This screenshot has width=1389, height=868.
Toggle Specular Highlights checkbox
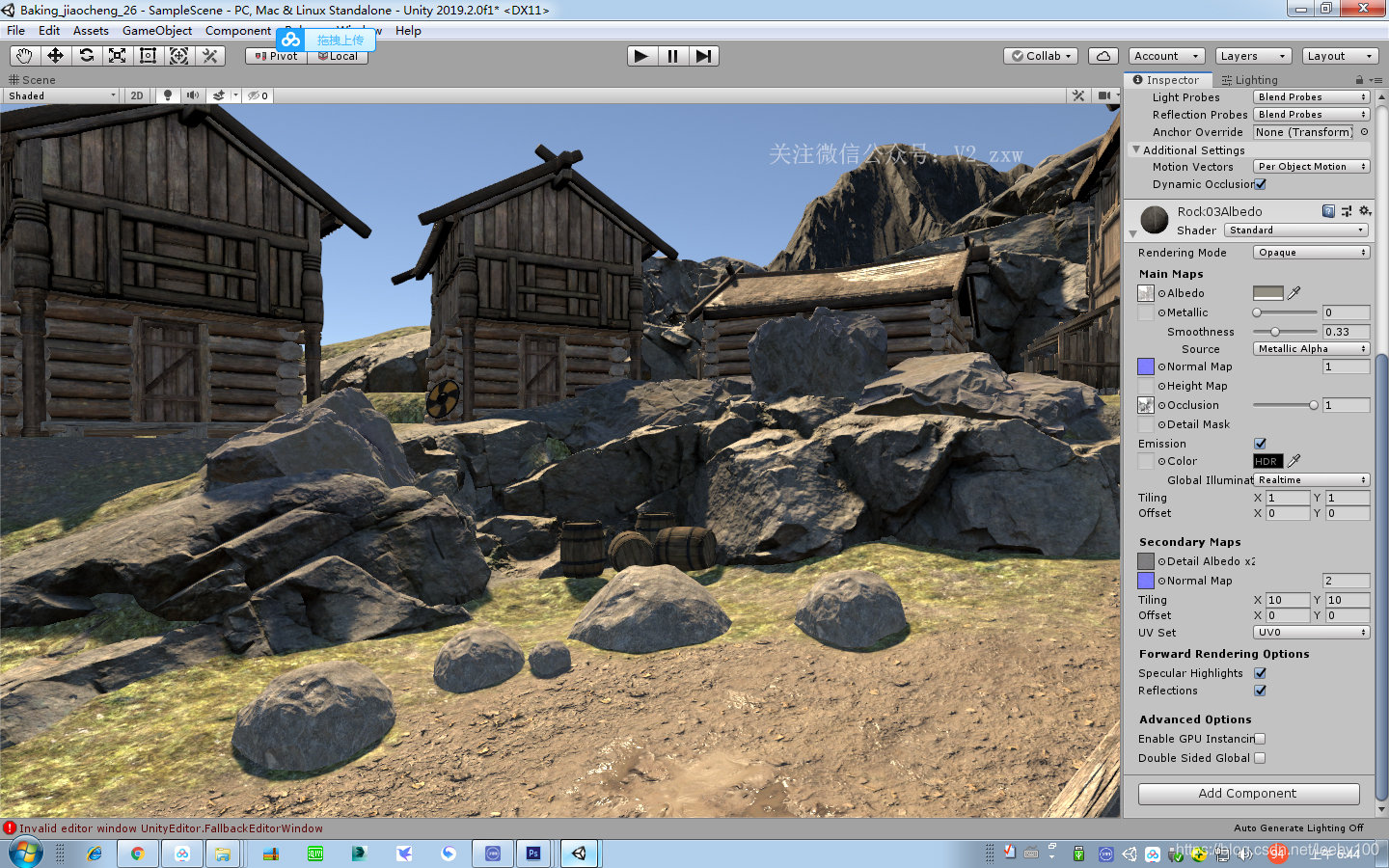(1260, 673)
